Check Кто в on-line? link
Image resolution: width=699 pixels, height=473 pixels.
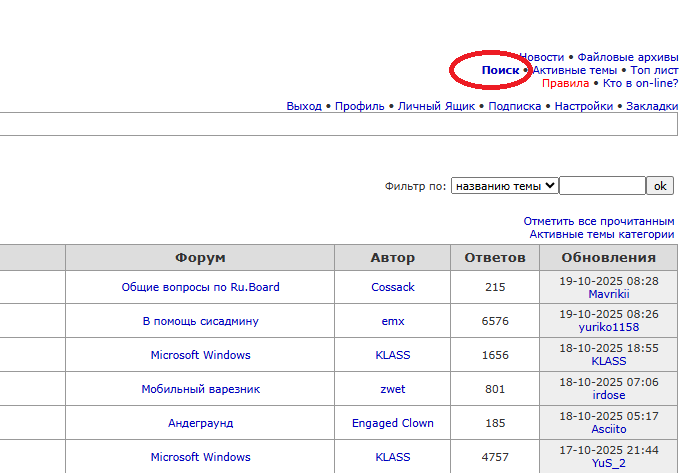pos(640,83)
